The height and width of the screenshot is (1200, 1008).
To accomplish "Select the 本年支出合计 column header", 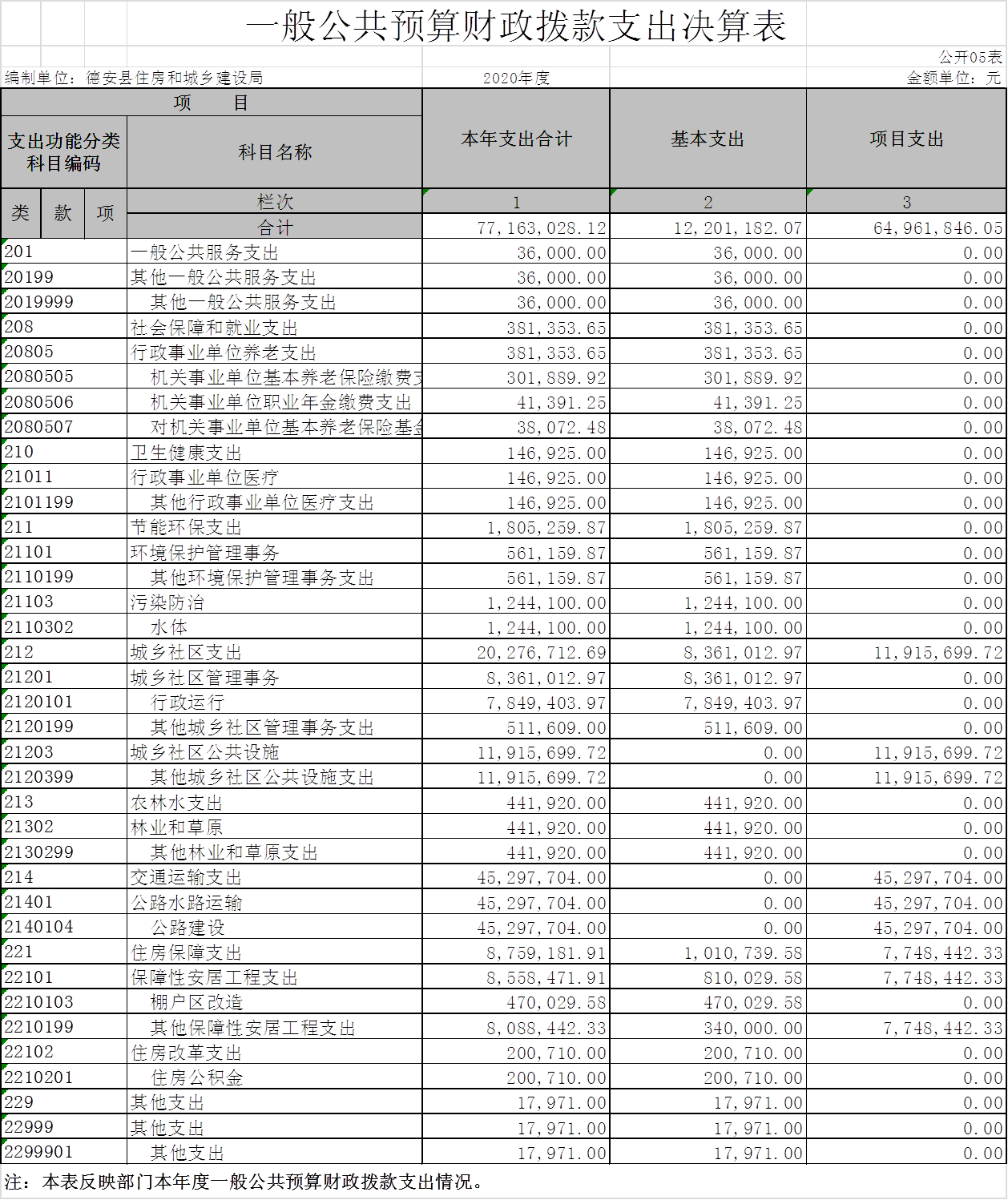I will 515,139.
